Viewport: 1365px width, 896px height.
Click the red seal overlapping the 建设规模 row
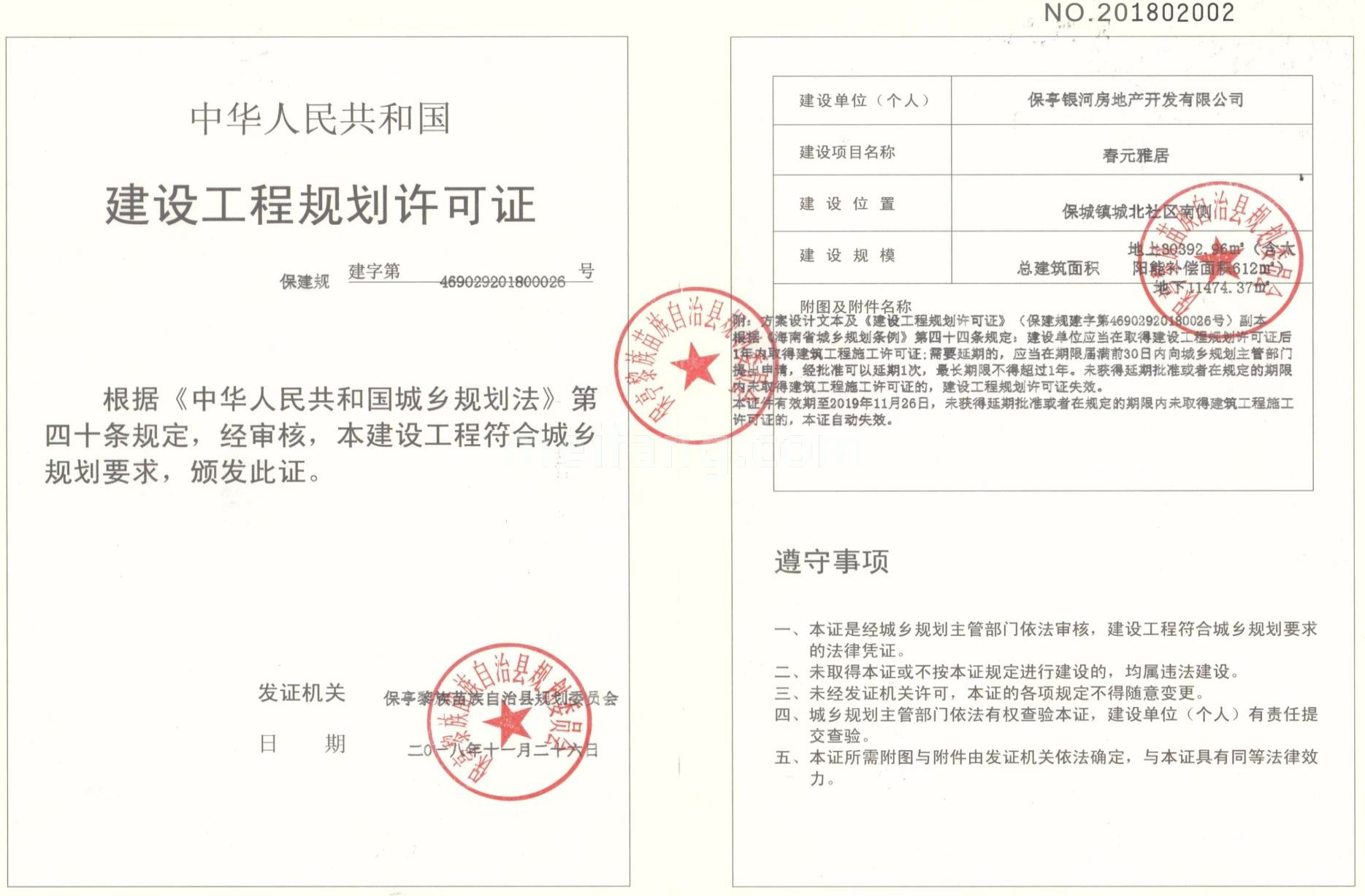(x=1218, y=253)
